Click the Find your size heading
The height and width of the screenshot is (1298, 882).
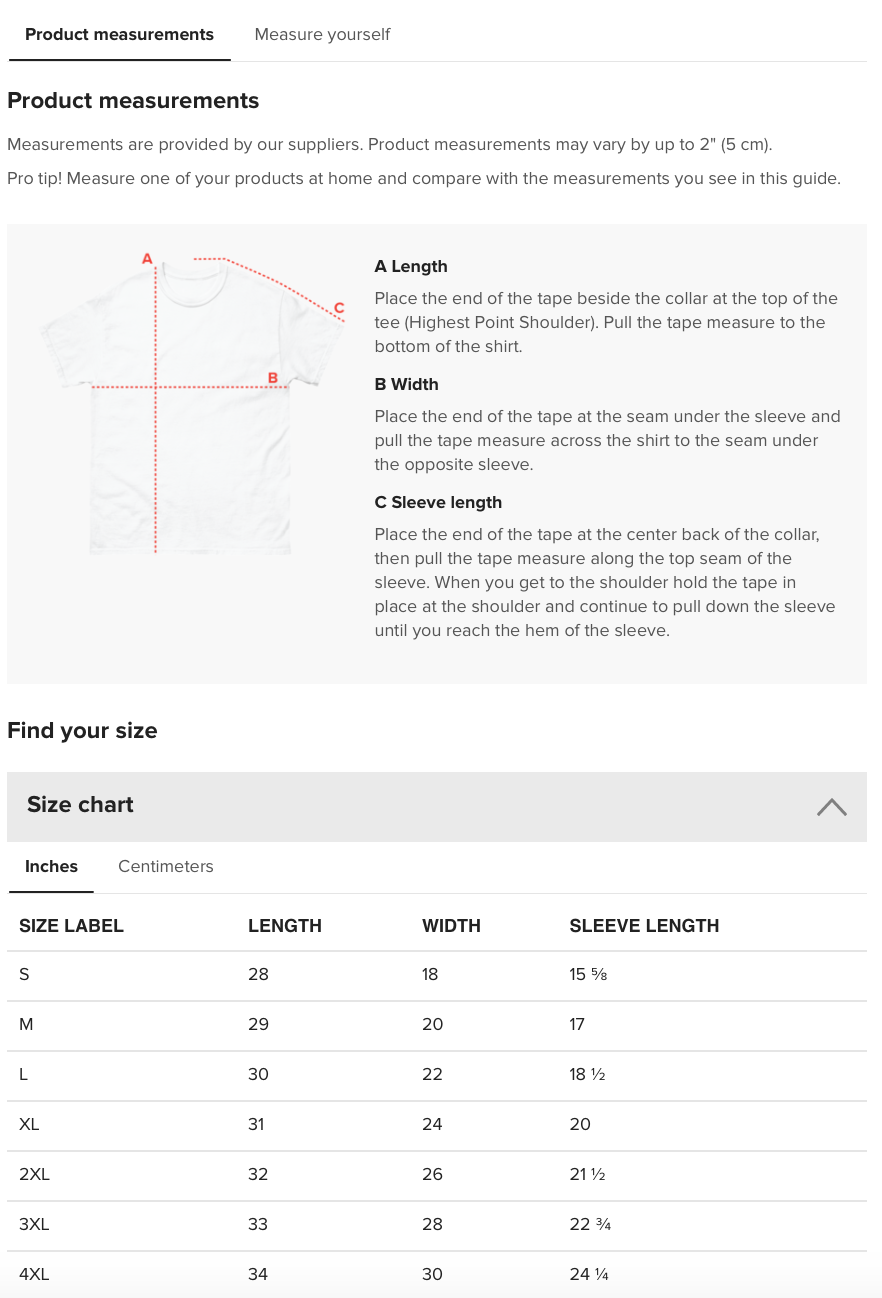[82, 731]
